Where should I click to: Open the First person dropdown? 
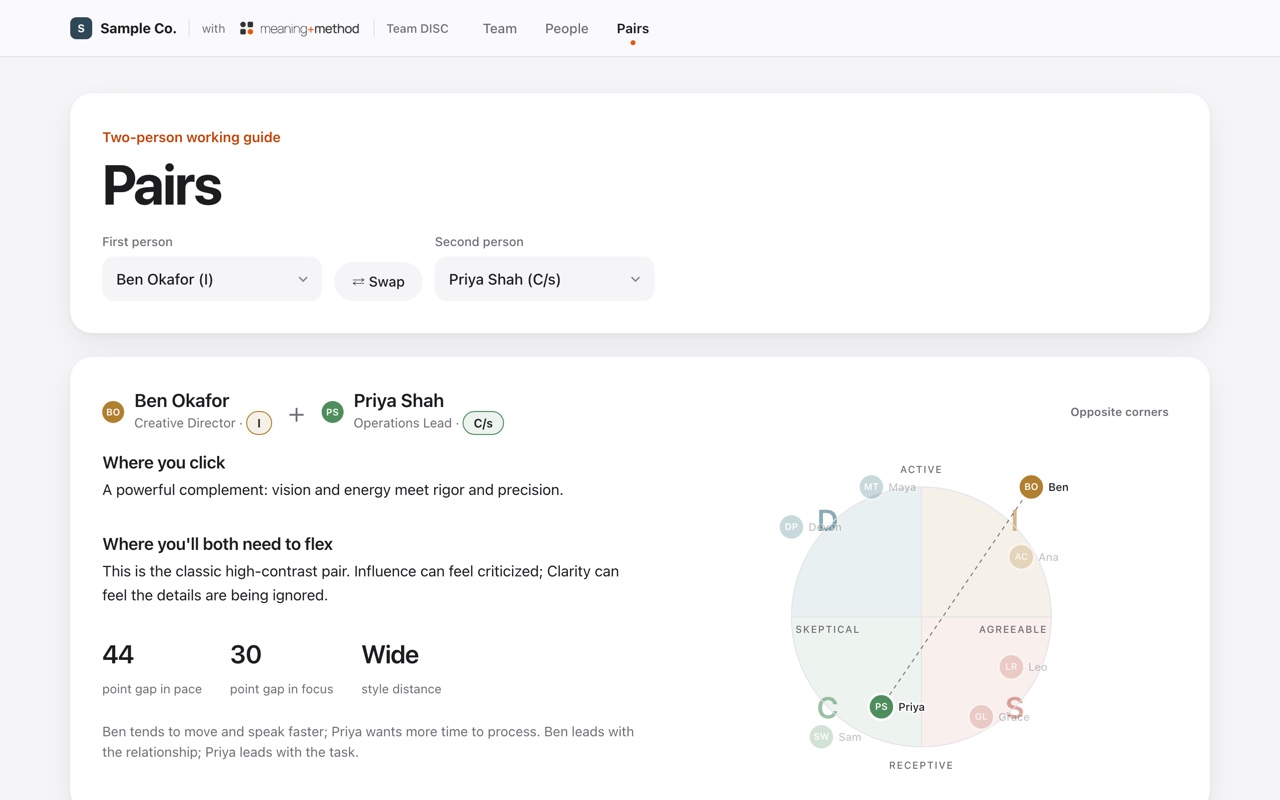pos(212,279)
